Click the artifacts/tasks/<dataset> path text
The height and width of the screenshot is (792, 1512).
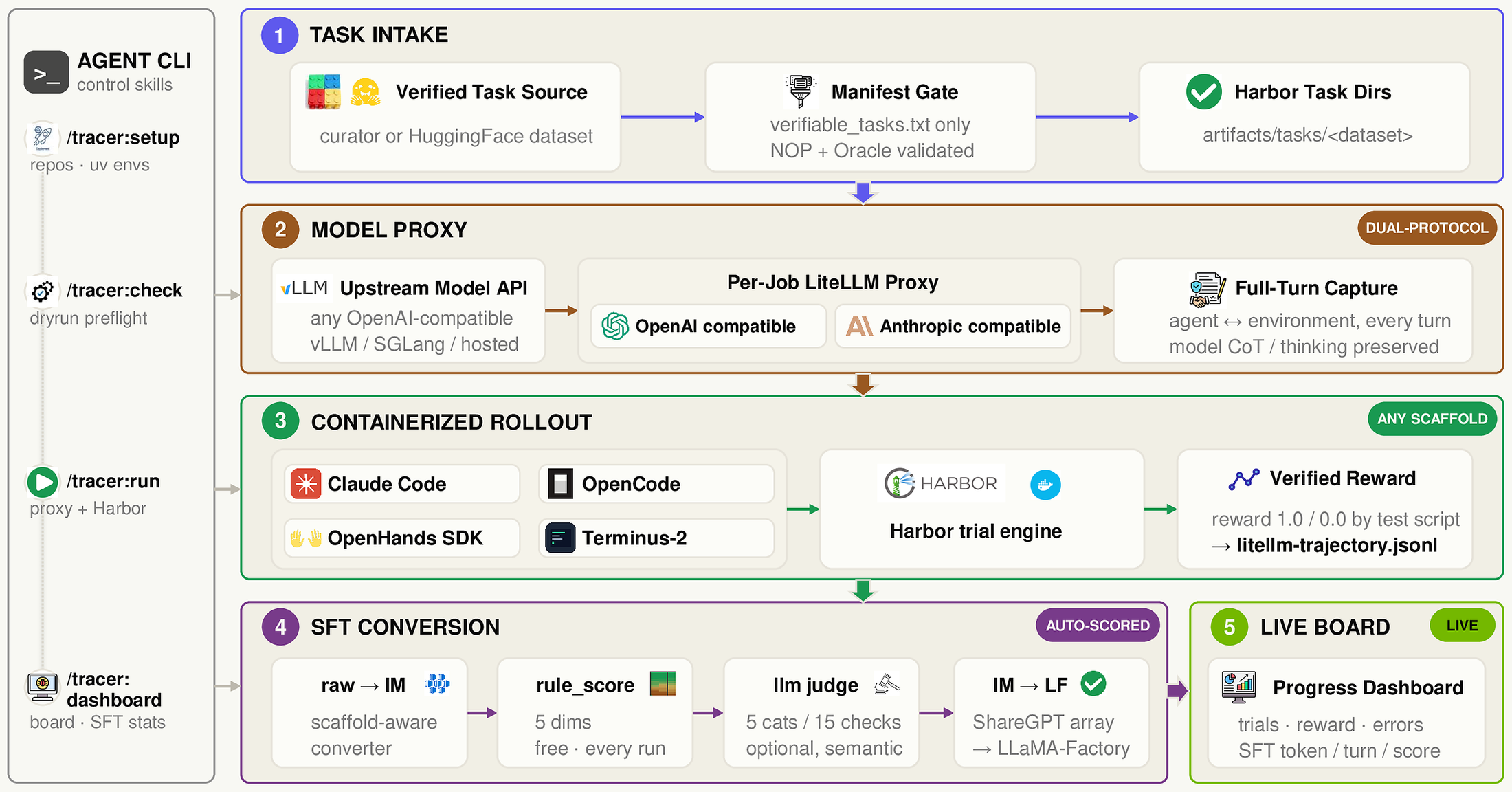1307,135
